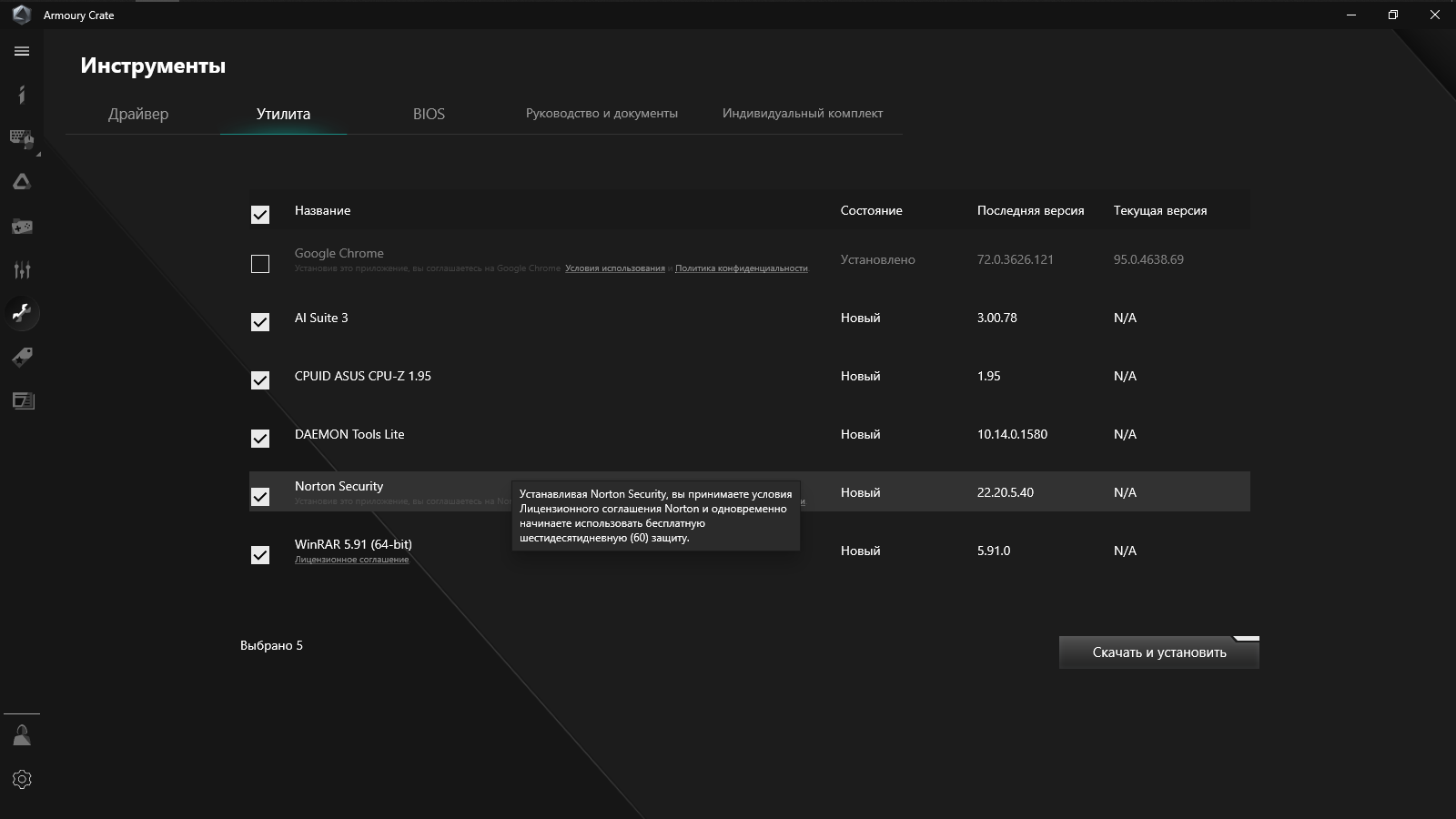The height and width of the screenshot is (819, 1456).
Task: Open the user account profile icon
Action: coord(22,735)
